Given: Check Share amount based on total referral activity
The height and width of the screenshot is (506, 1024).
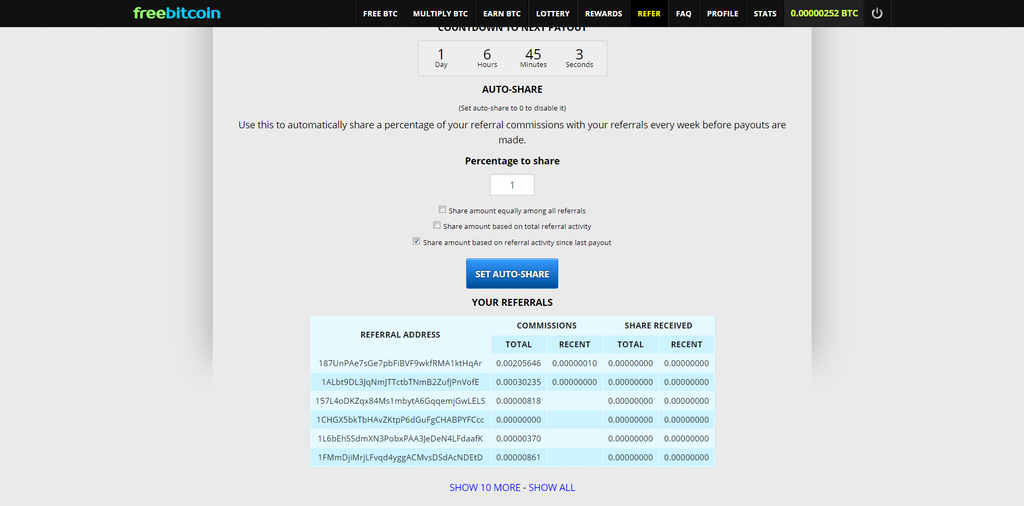Looking at the screenshot, I should point(437,225).
